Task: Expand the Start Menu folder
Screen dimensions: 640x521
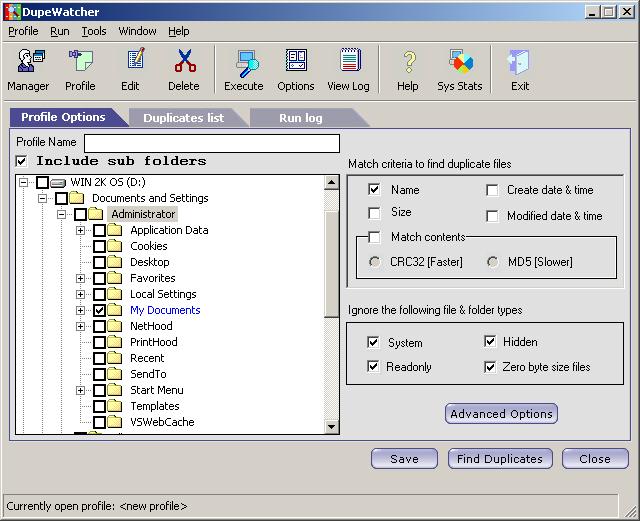Action: pos(80,390)
